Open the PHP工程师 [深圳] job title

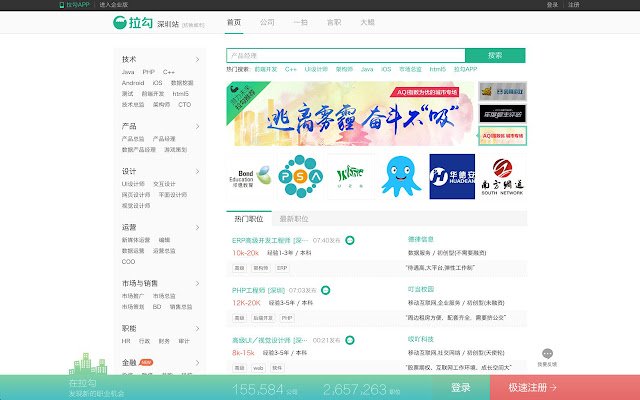coord(258,290)
